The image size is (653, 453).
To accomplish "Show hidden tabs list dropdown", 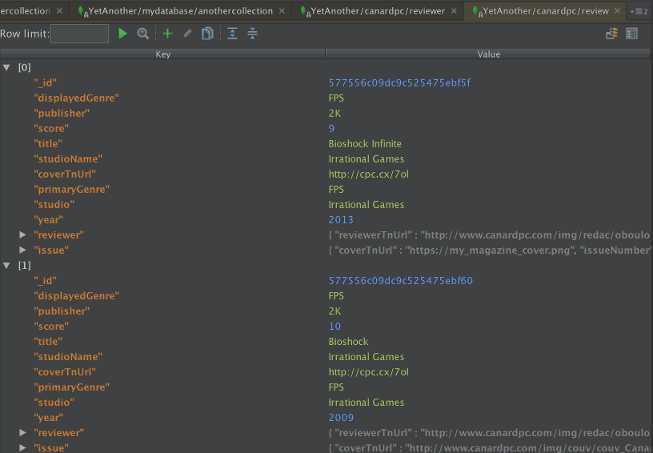I will [x=639, y=12].
